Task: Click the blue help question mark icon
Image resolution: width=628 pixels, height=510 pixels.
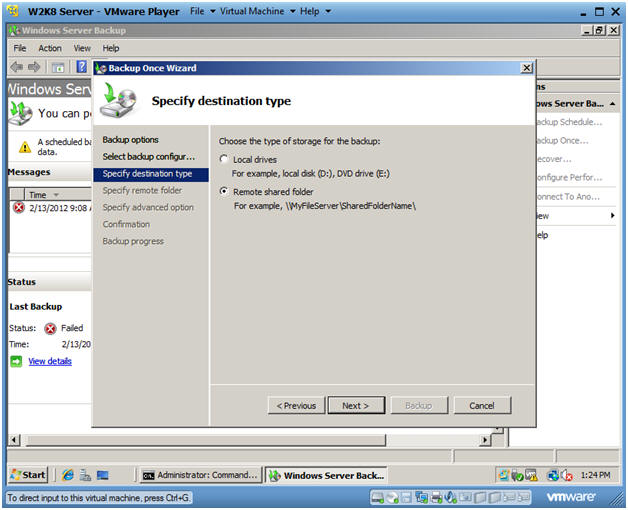Action: [82, 67]
